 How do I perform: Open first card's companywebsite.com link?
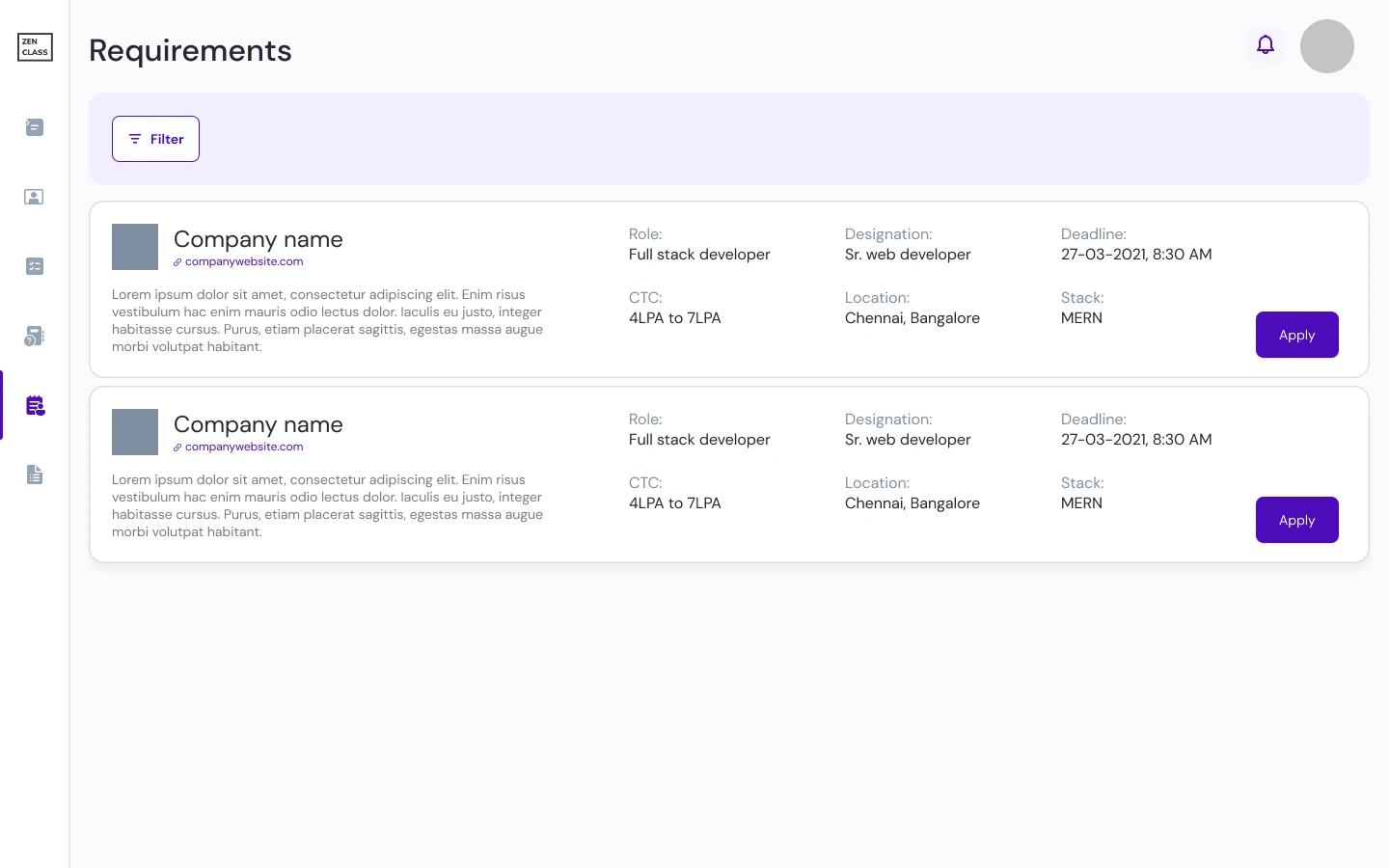tap(238, 261)
